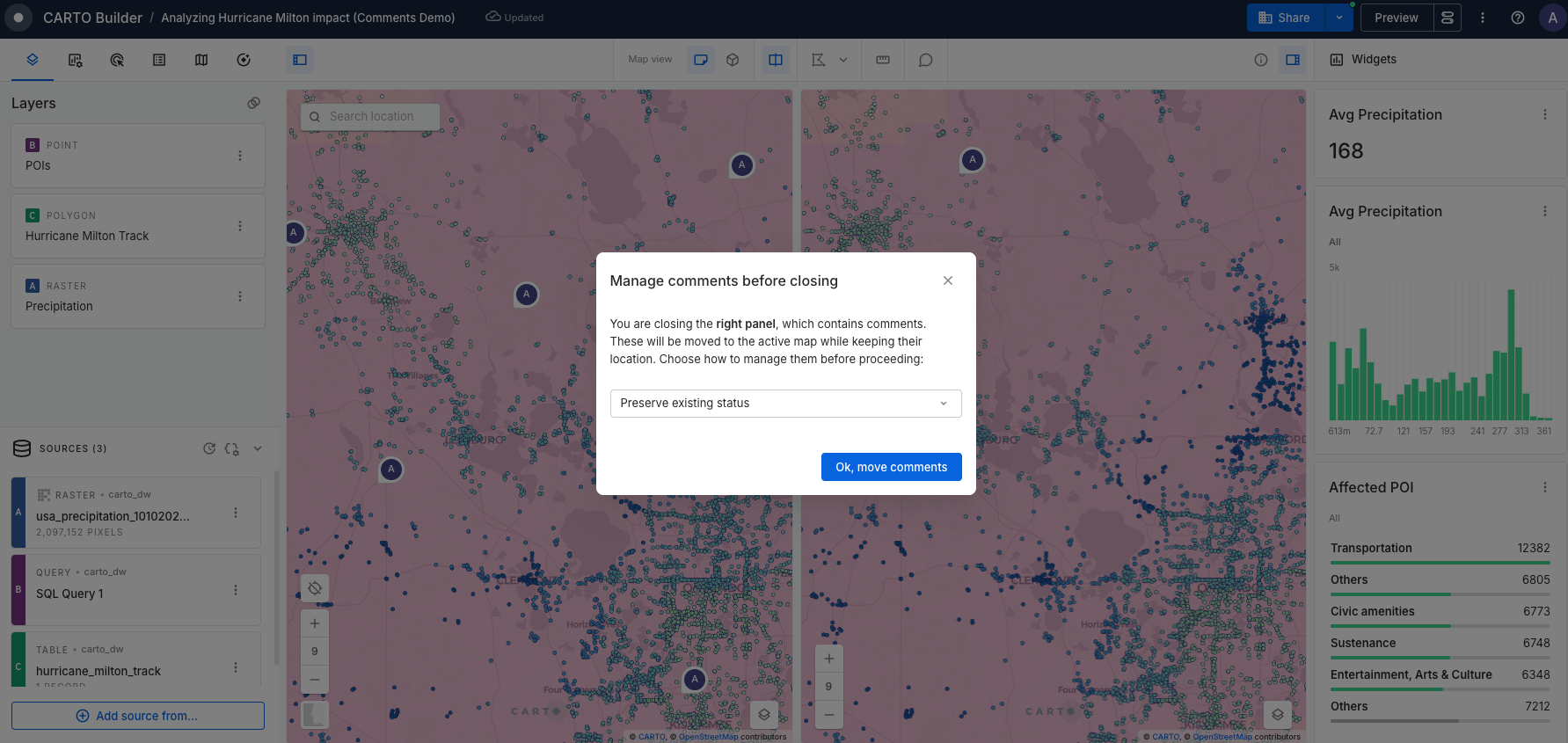Toggle the left panel visibility

(x=300, y=60)
